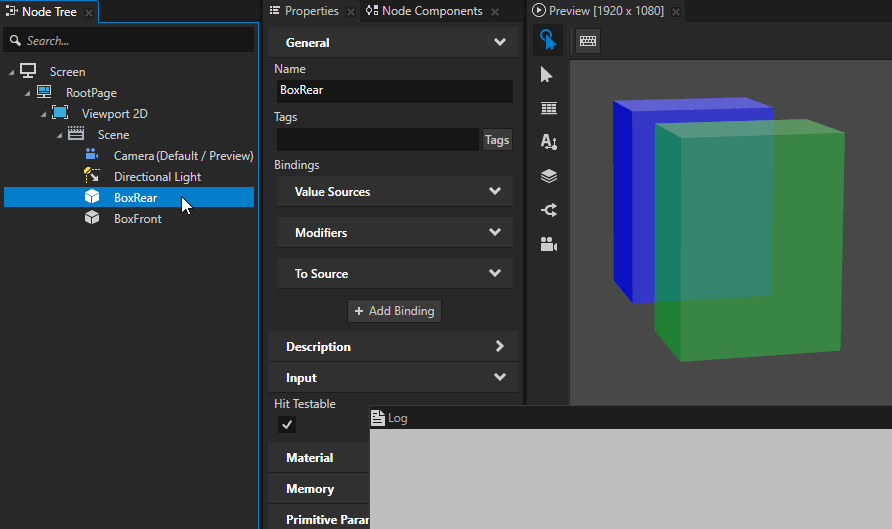The height and width of the screenshot is (529, 892).
Task: Collapse the Input section
Action: tap(499, 377)
